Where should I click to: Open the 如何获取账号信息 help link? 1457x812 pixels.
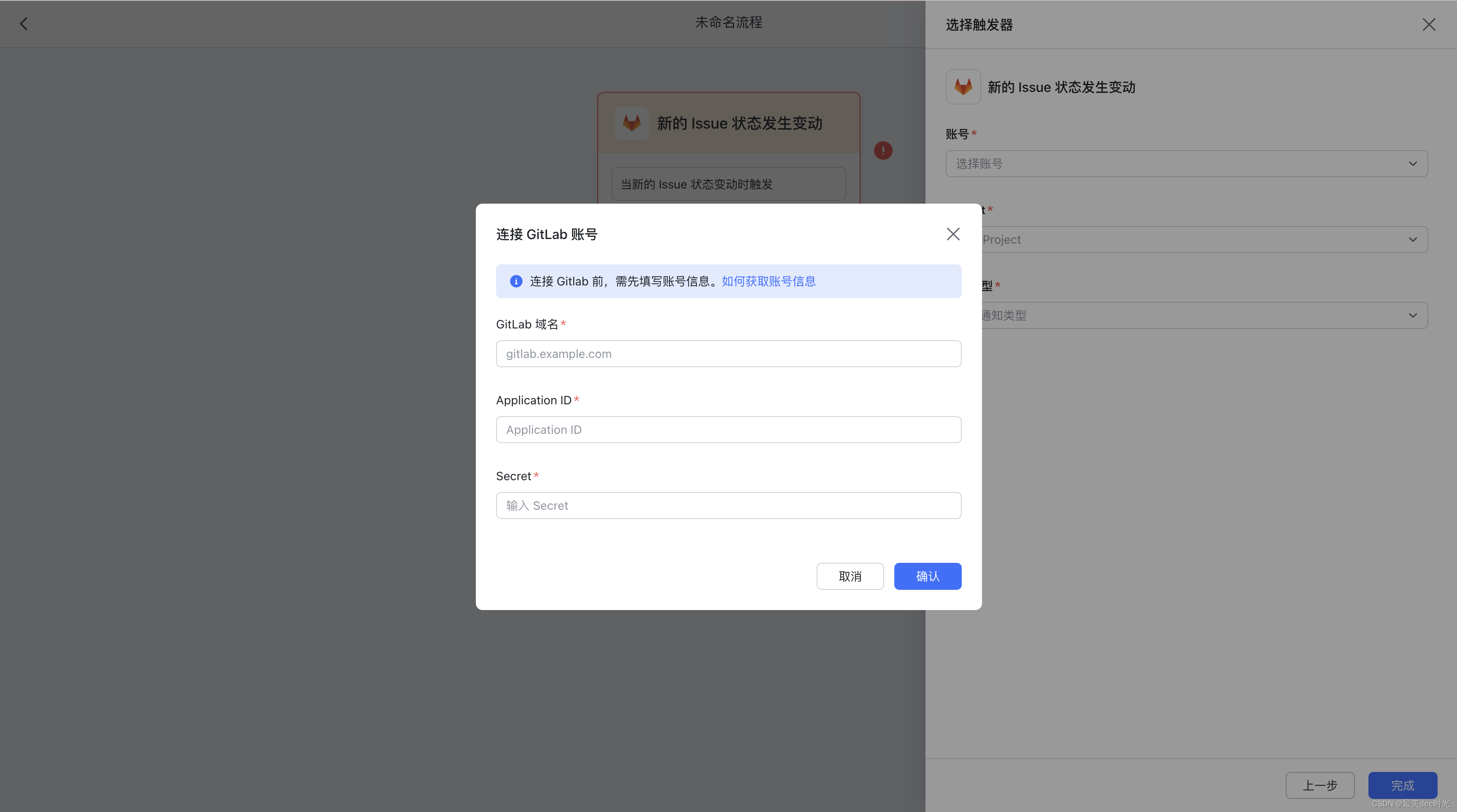click(x=768, y=281)
